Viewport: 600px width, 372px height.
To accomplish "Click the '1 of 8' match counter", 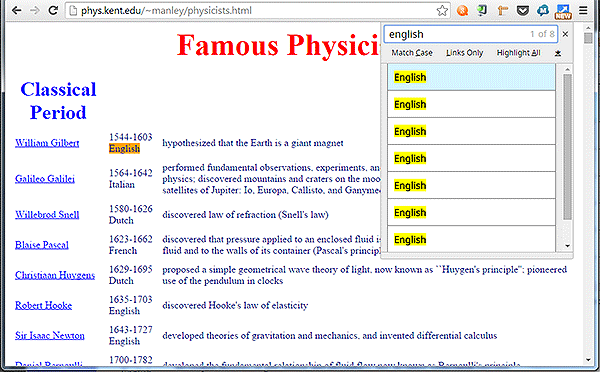I will [x=542, y=34].
